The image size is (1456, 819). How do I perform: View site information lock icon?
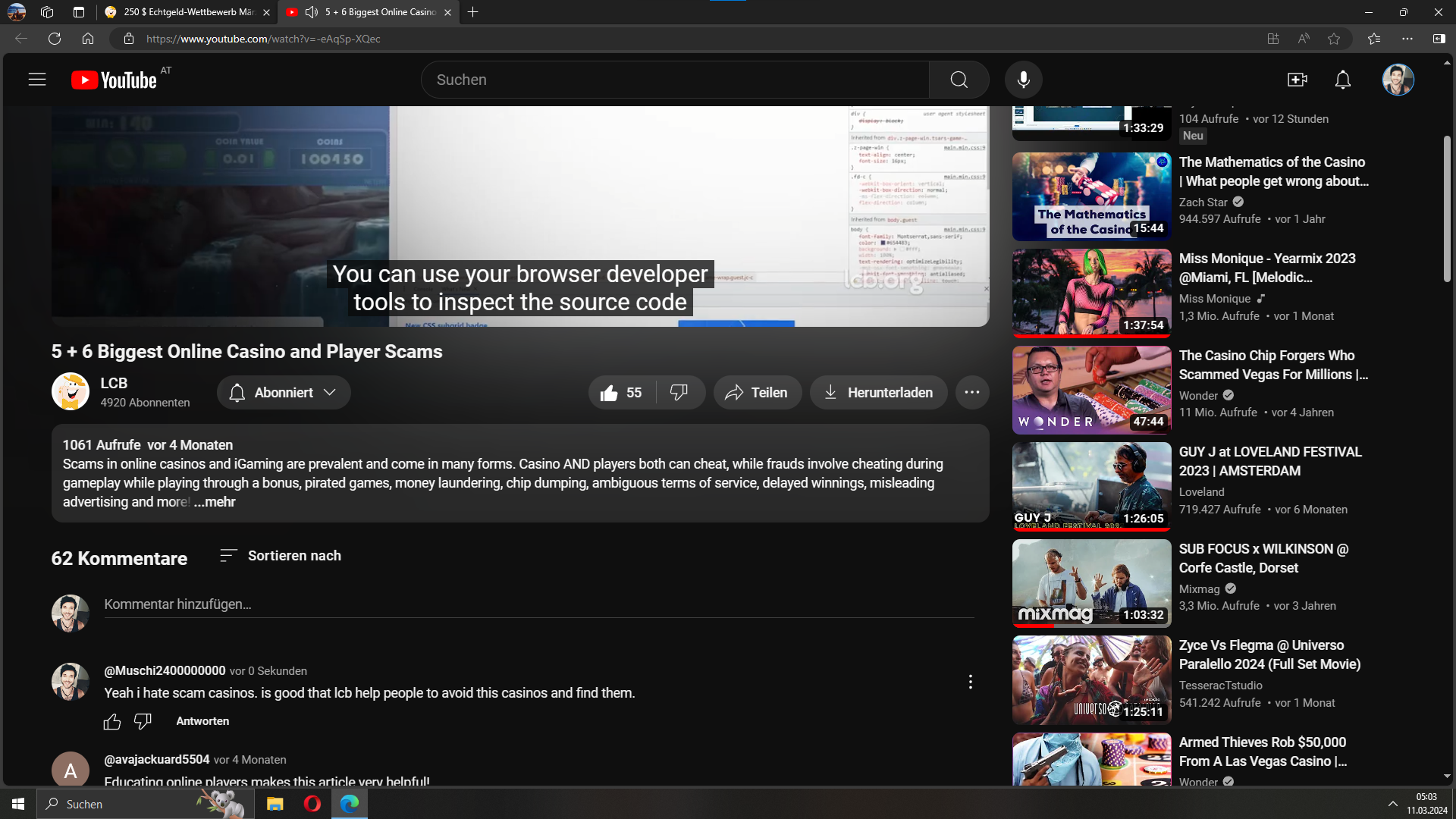(129, 39)
